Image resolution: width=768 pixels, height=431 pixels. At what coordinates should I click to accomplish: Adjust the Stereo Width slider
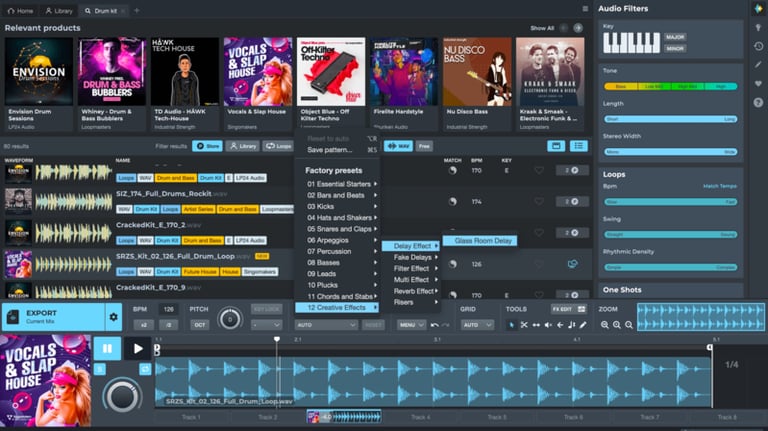[671, 152]
